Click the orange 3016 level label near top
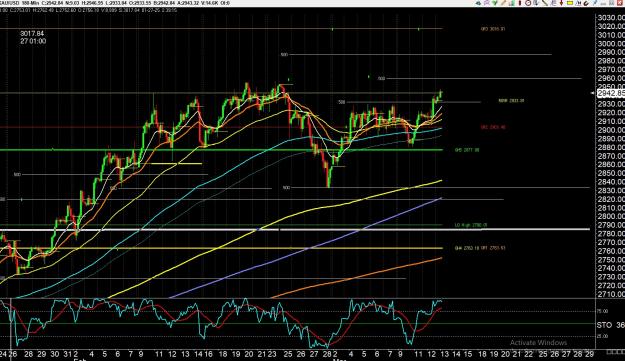This screenshot has width=625, height=361. click(x=493, y=29)
